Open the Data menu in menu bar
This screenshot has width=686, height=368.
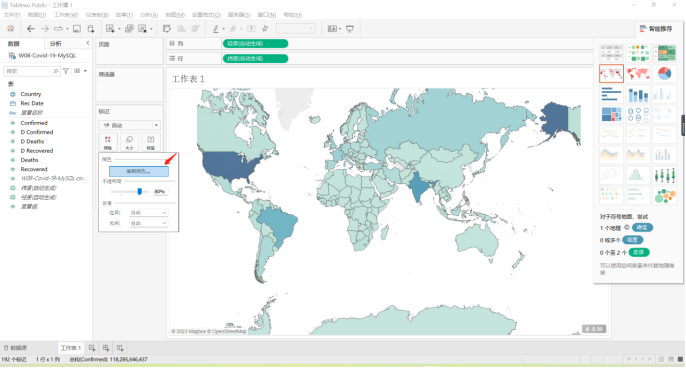37,15
